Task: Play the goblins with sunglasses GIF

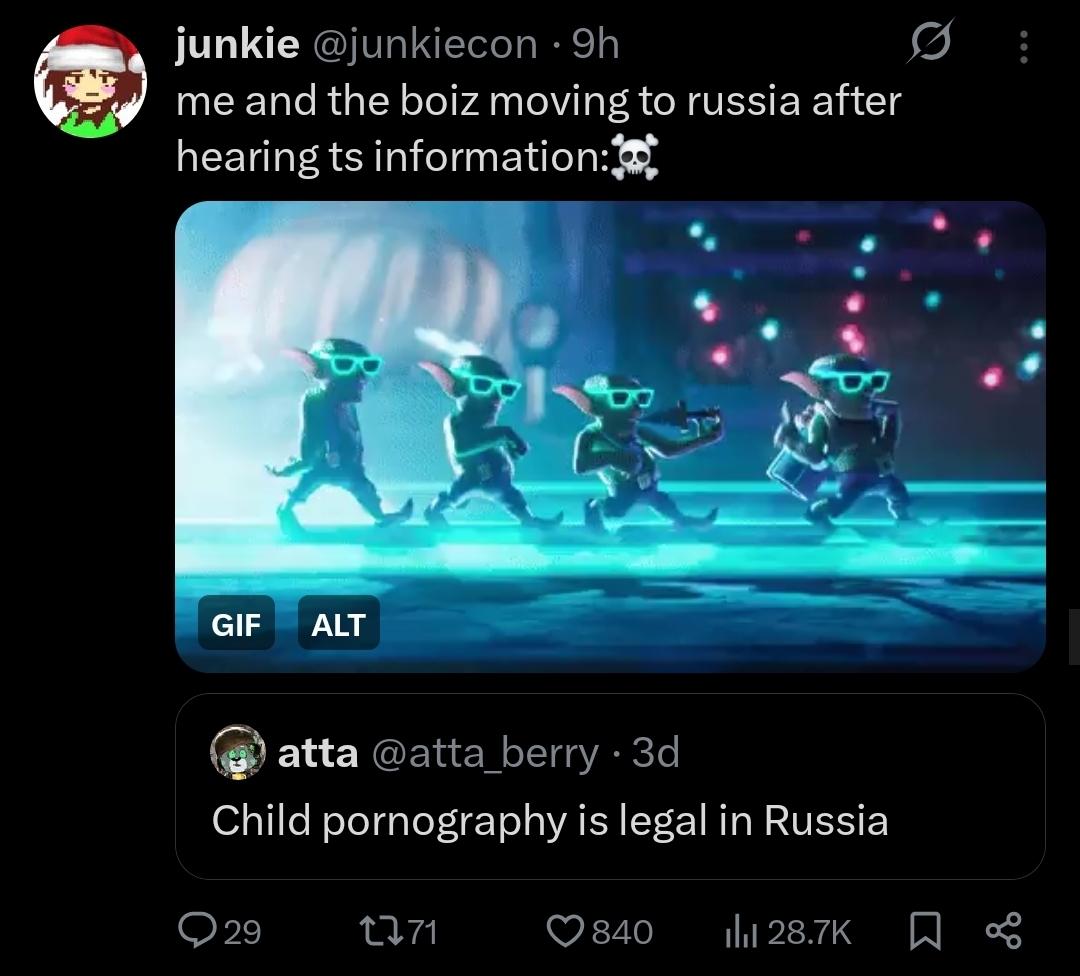Action: 610,436
